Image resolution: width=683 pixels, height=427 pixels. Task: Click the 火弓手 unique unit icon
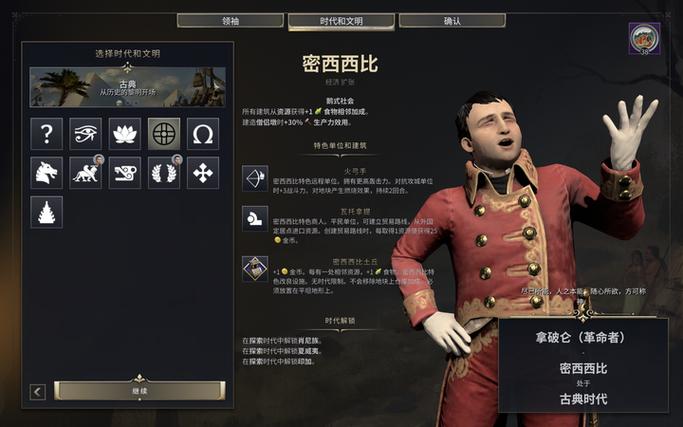click(255, 179)
